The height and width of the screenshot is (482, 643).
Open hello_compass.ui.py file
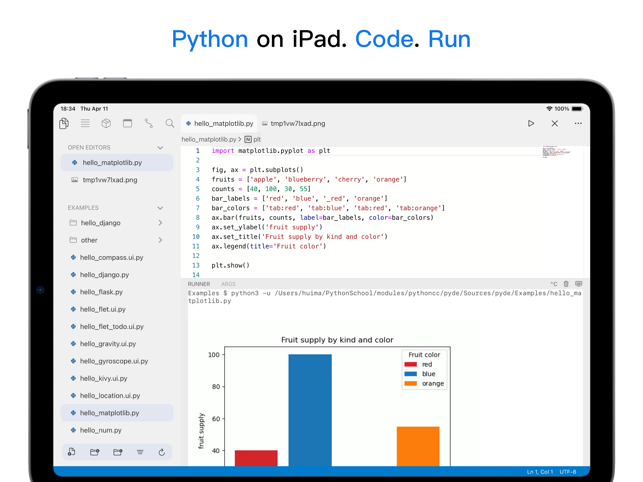[x=117, y=257]
